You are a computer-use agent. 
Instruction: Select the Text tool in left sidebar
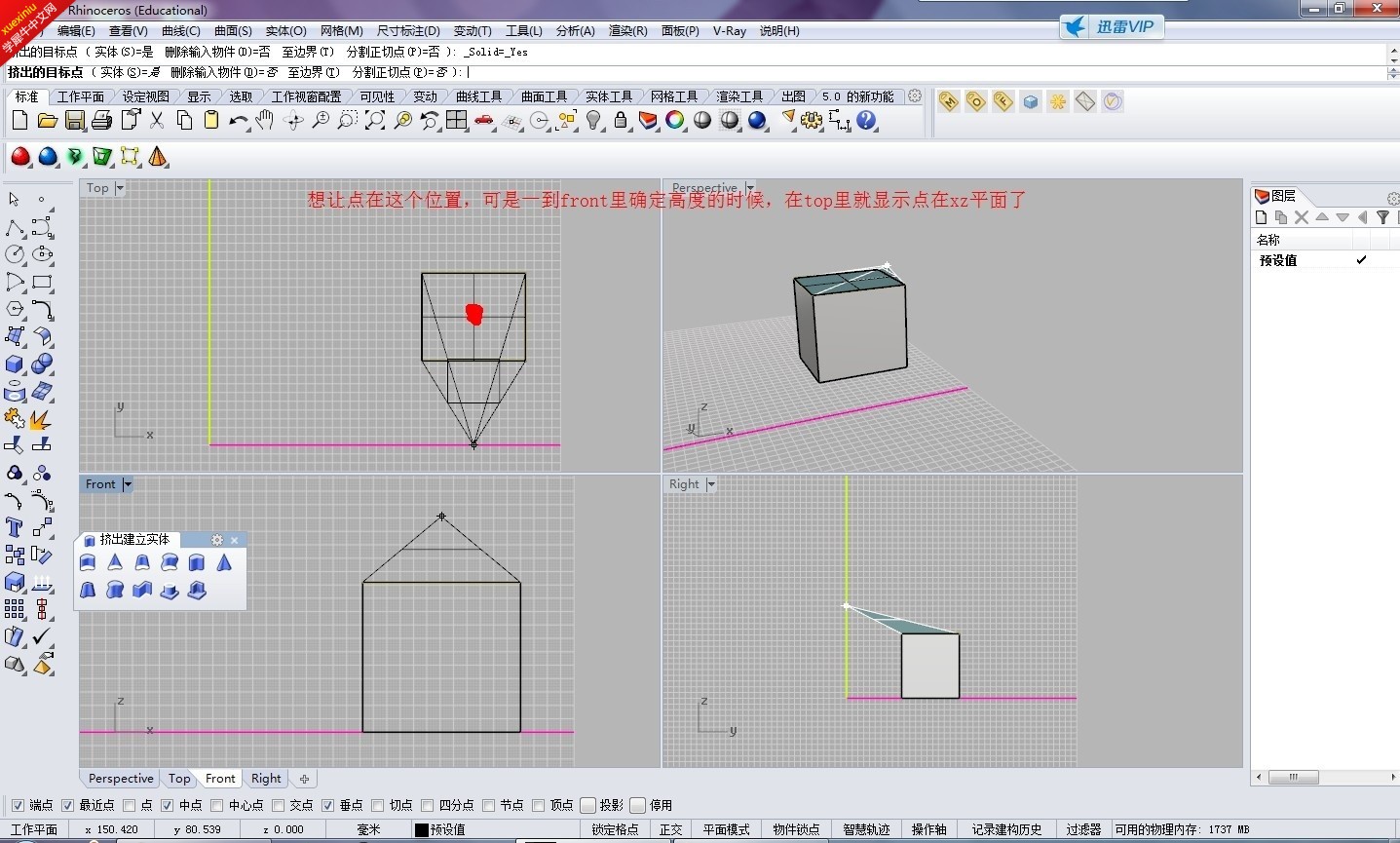[x=15, y=527]
